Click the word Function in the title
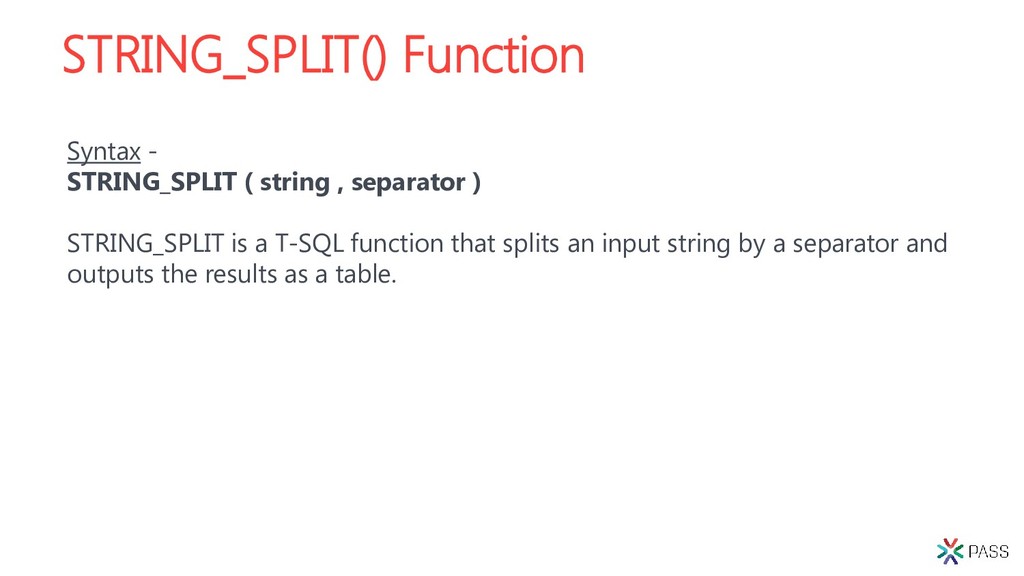This screenshot has width=1024, height=576. (x=494, y=56)
